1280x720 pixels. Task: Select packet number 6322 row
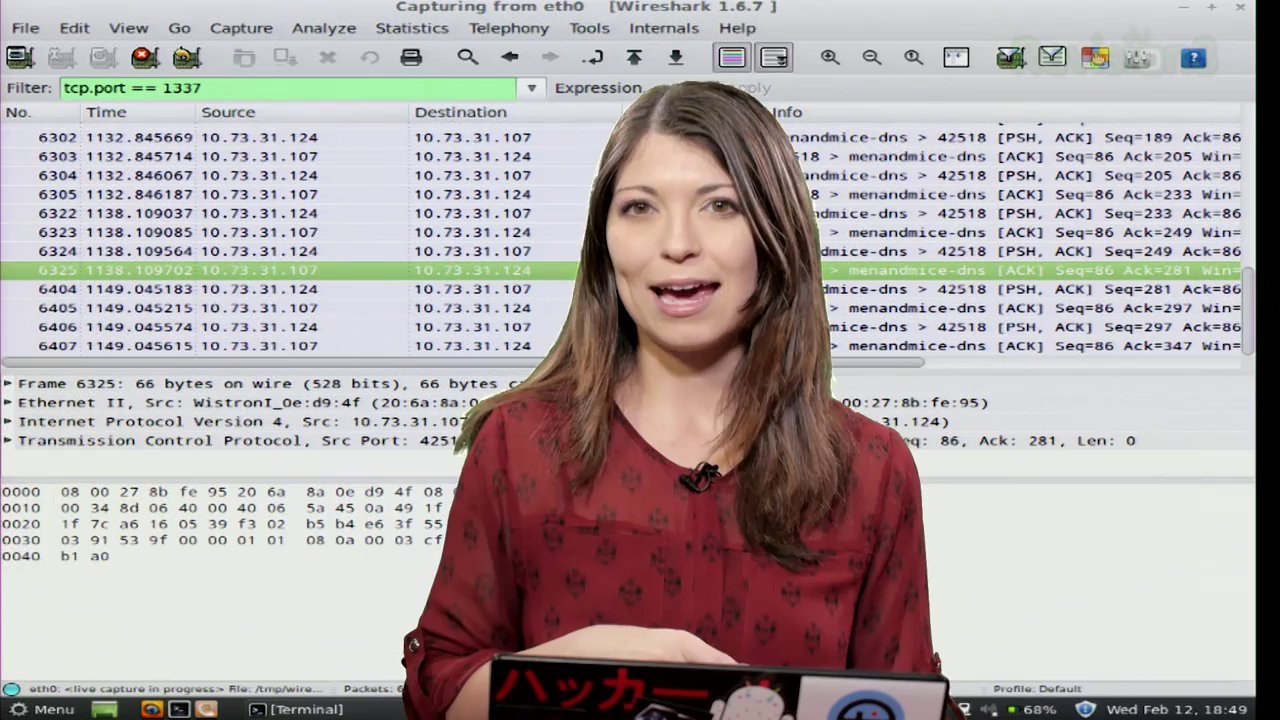[x=620, y=214]
